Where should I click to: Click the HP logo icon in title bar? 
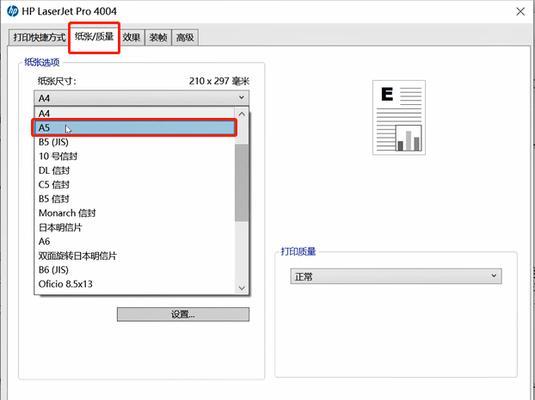tap(12, 11)
